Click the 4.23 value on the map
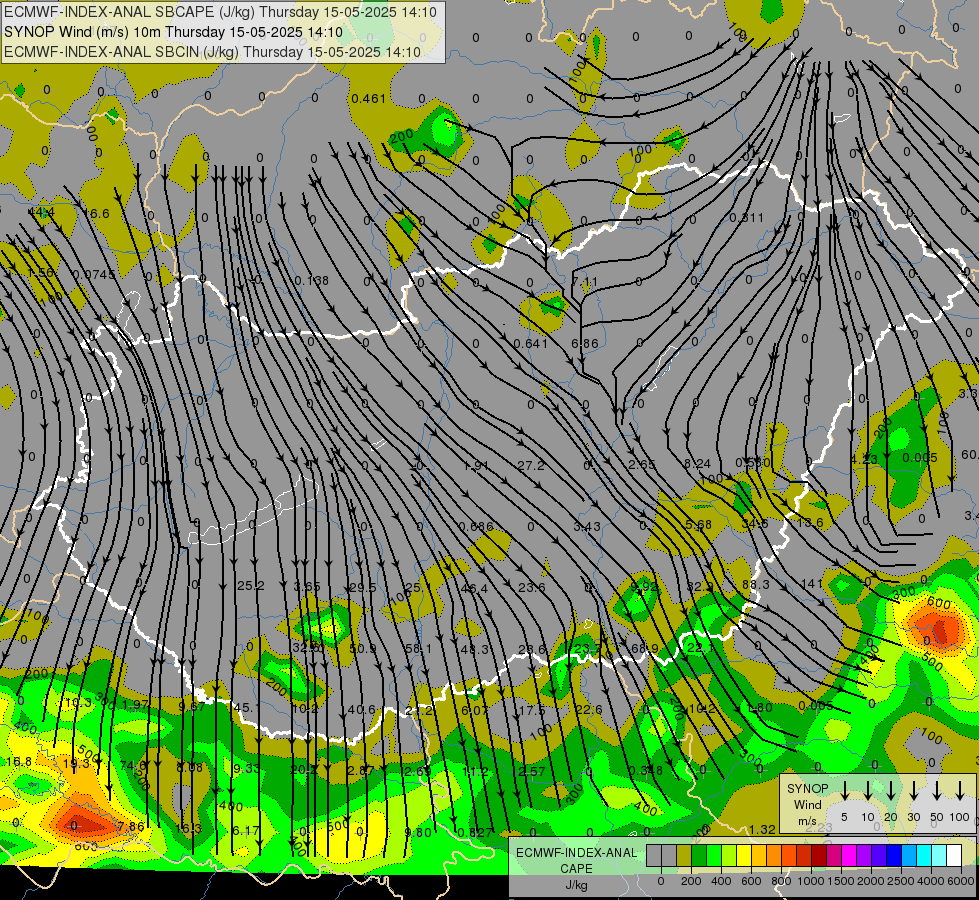 [864, 460]
